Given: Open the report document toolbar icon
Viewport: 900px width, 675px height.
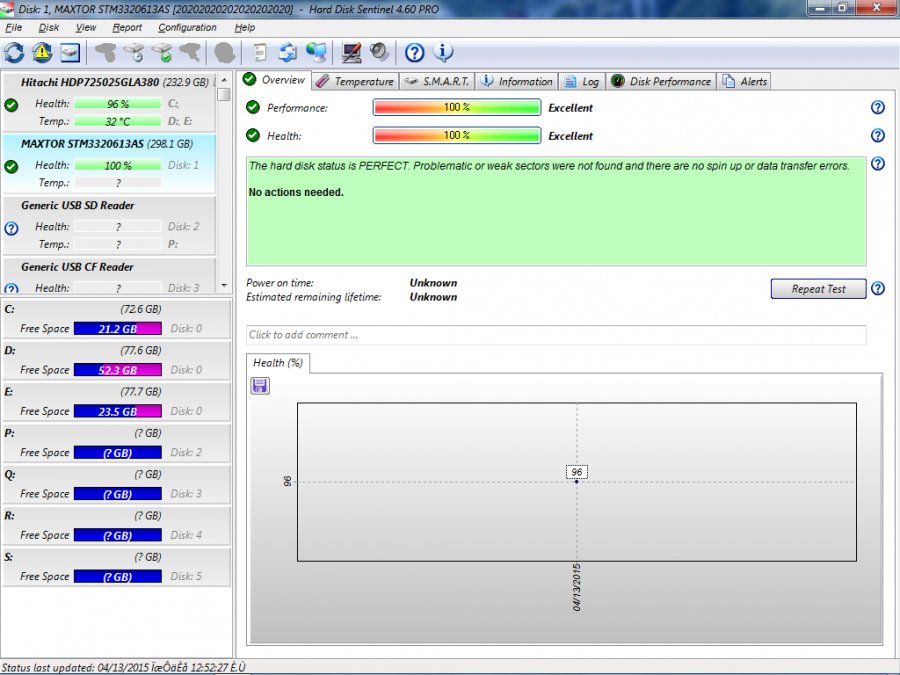Looking at the screenshot, I should 260,53.
